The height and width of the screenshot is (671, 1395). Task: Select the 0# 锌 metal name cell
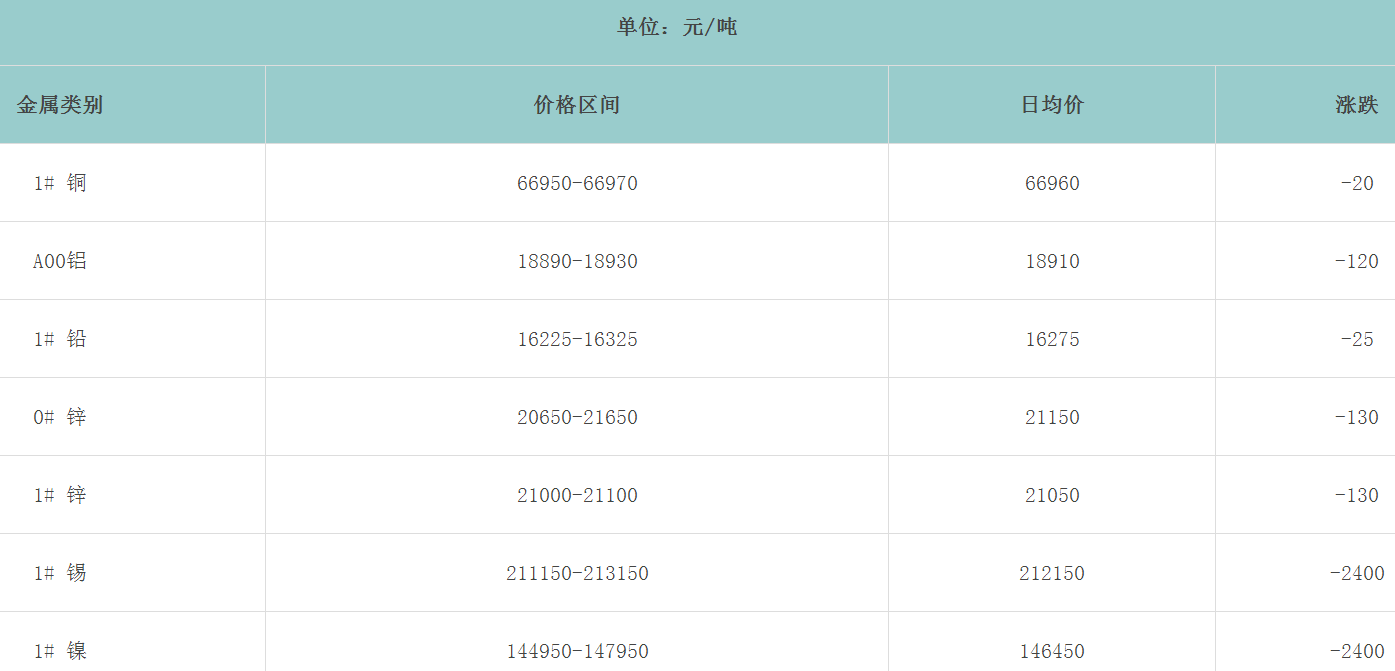(x=60, y=417)
